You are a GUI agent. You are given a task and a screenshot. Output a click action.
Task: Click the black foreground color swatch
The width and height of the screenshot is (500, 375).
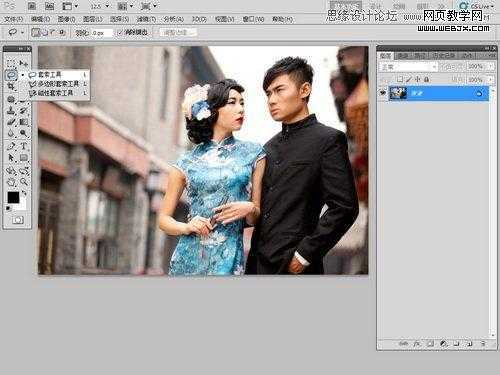13,197
